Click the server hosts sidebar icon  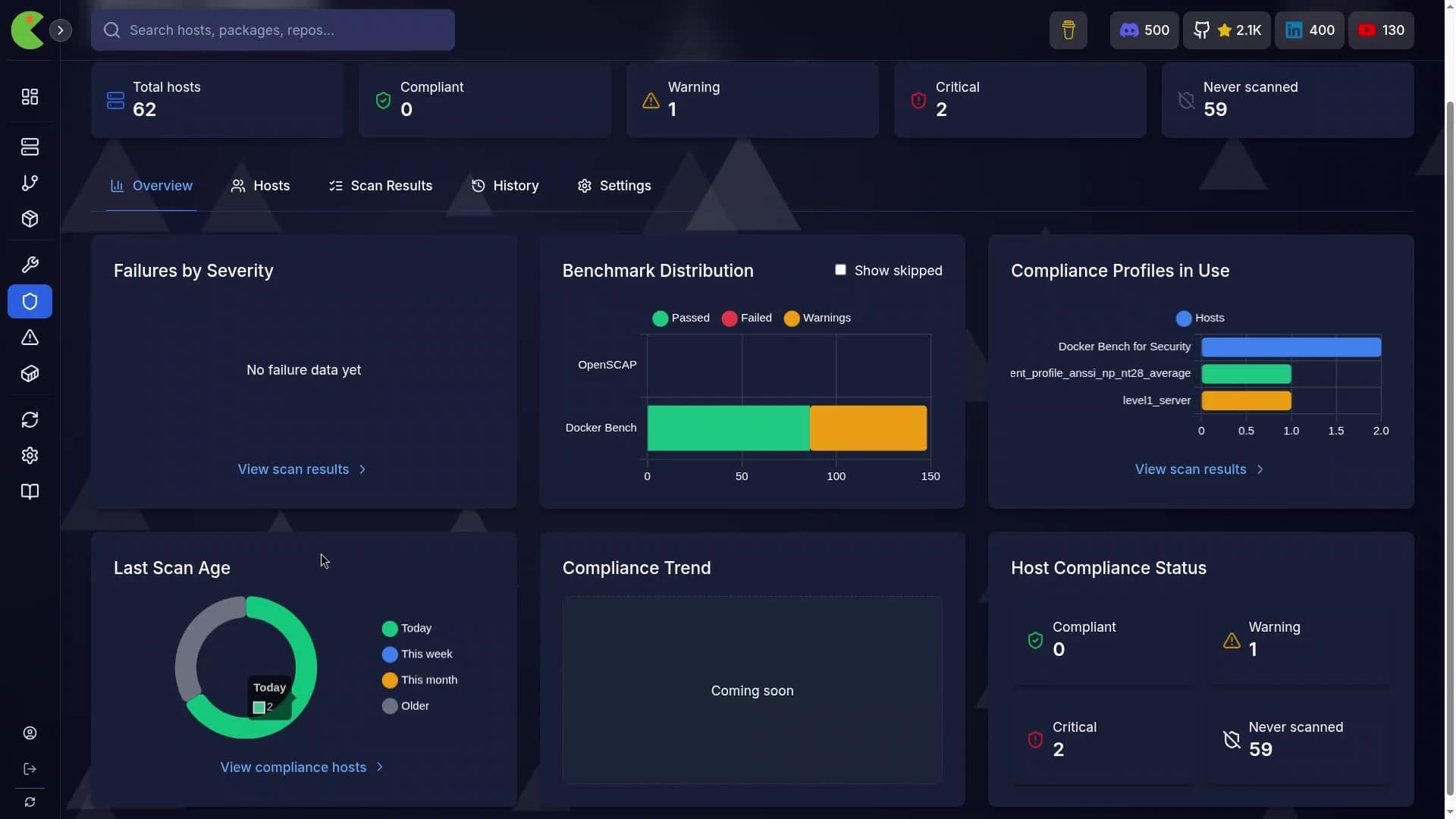pyautogui.click(x=30, y=147)
